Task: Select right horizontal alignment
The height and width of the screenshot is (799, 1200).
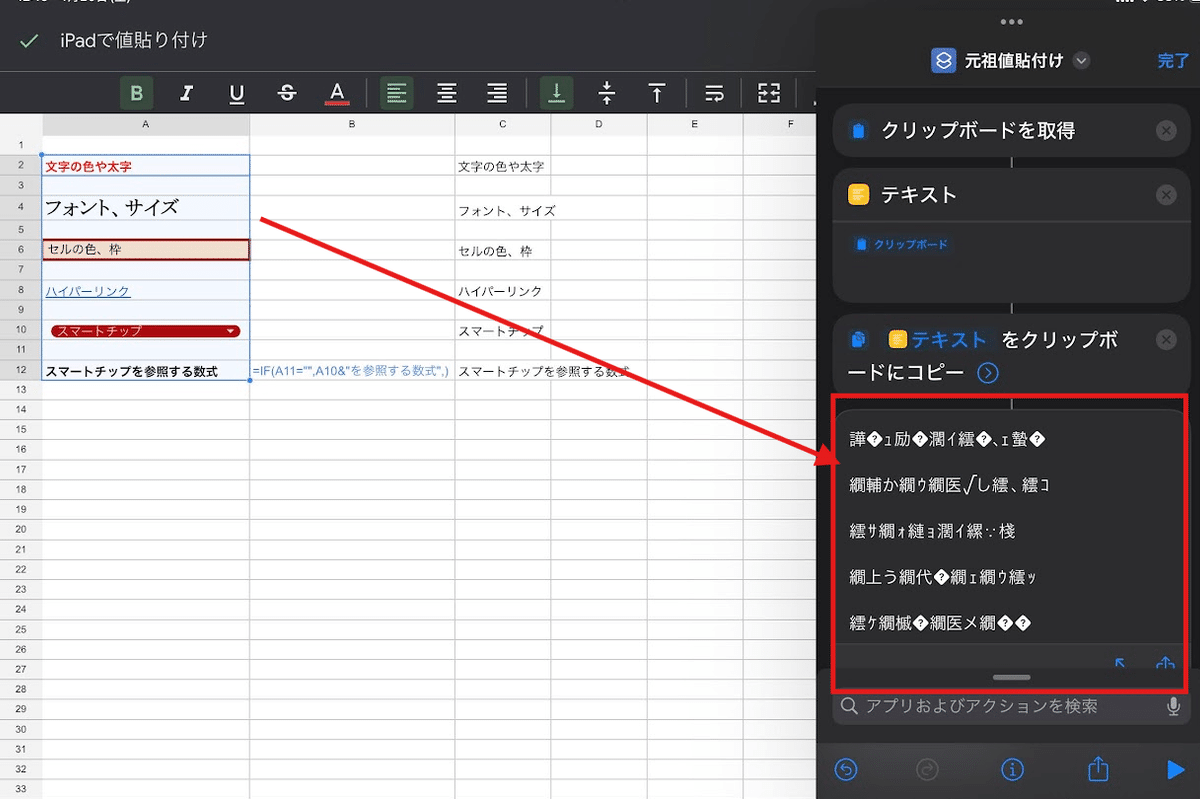Action: click(497, 93)
